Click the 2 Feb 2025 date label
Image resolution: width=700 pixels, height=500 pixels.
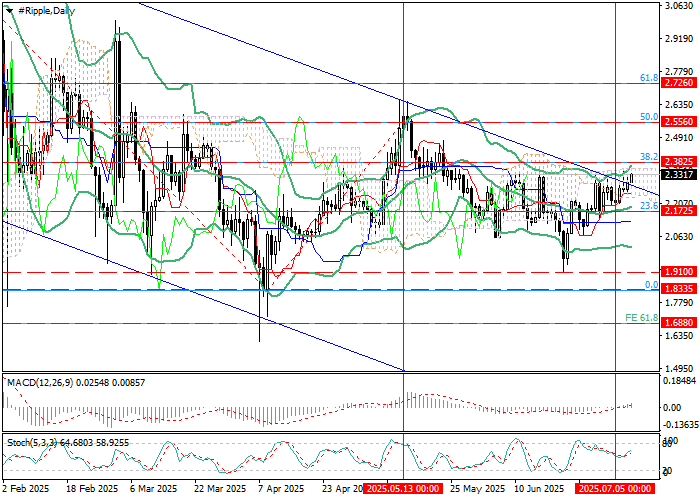(x=26, y=488)
